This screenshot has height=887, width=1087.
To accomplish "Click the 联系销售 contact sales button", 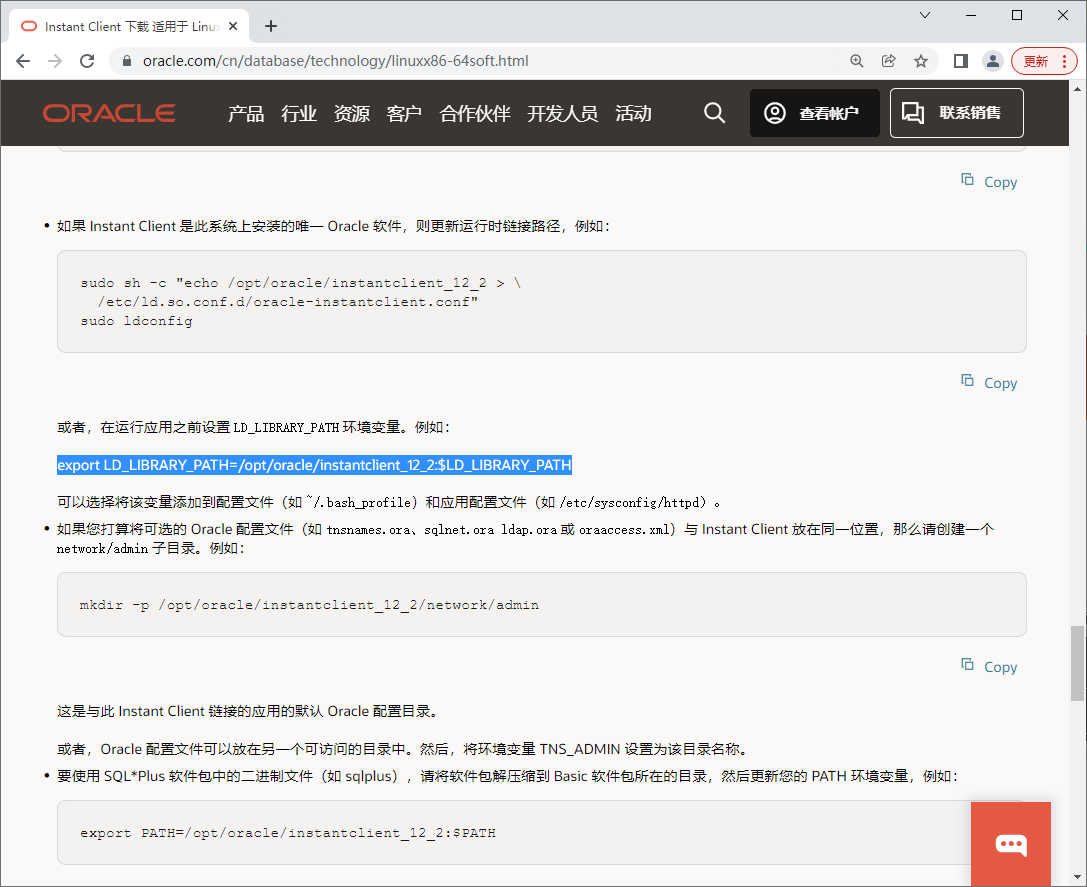I will [x=957, y=113].
